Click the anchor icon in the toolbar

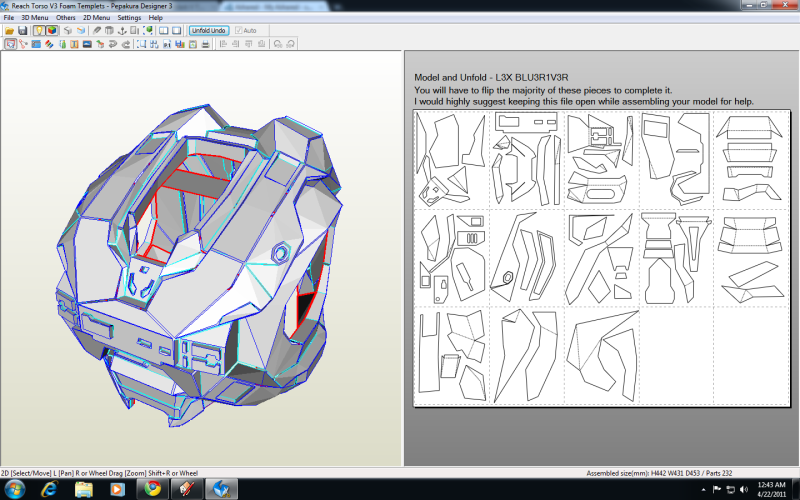[x=122, y=31]
